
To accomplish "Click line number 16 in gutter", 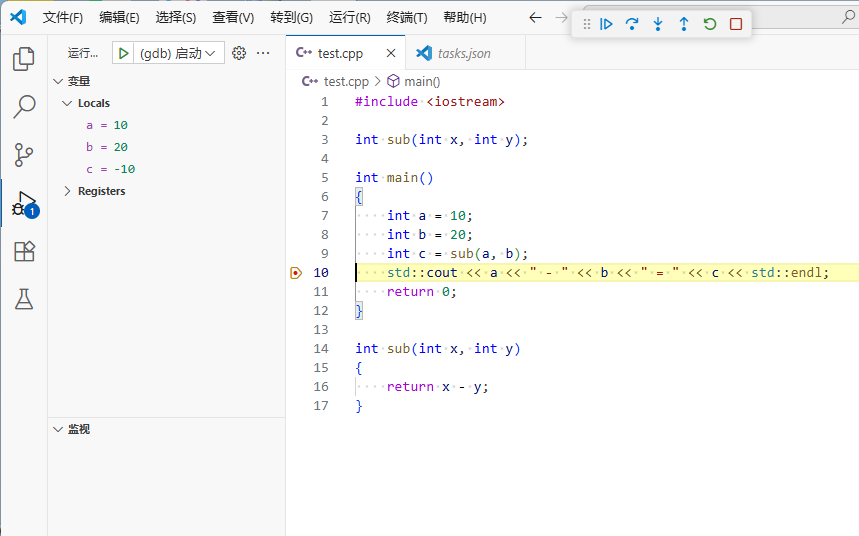I will click(x=321, y=387).
